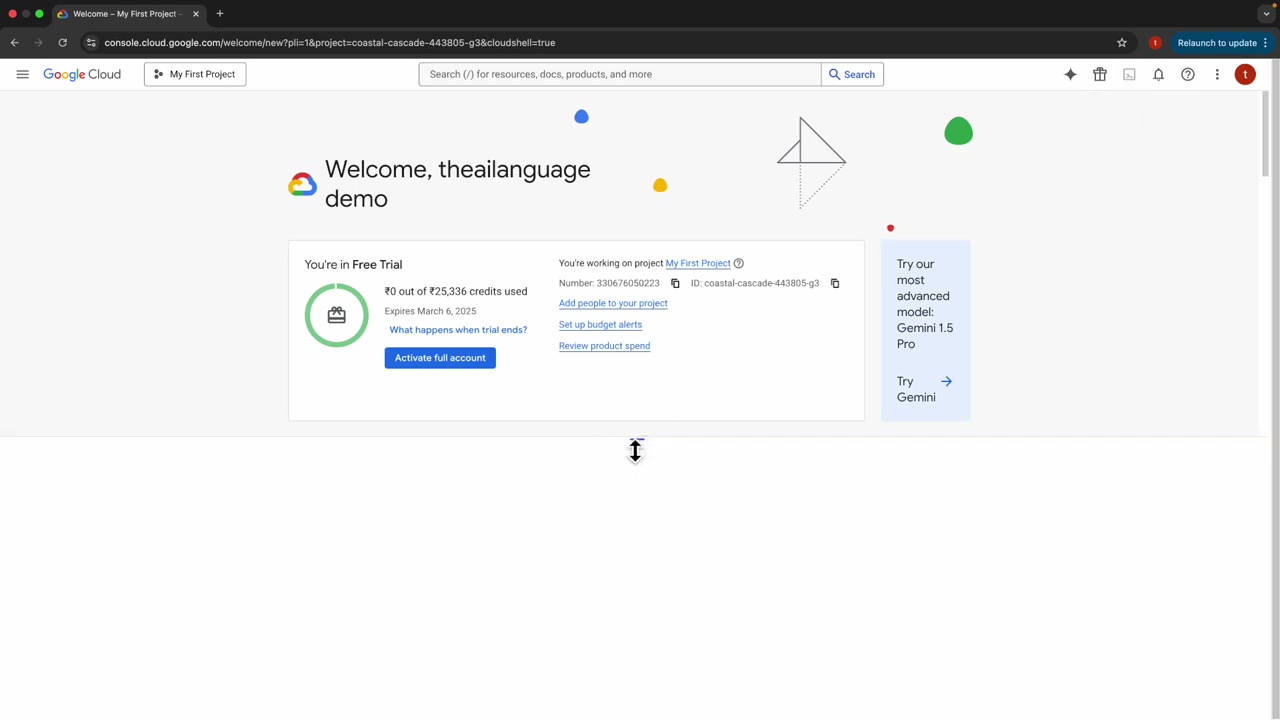The image size is (1280, 720).
Task: Open the navigation hamburger menu
Action: click(x=22, y=74)
